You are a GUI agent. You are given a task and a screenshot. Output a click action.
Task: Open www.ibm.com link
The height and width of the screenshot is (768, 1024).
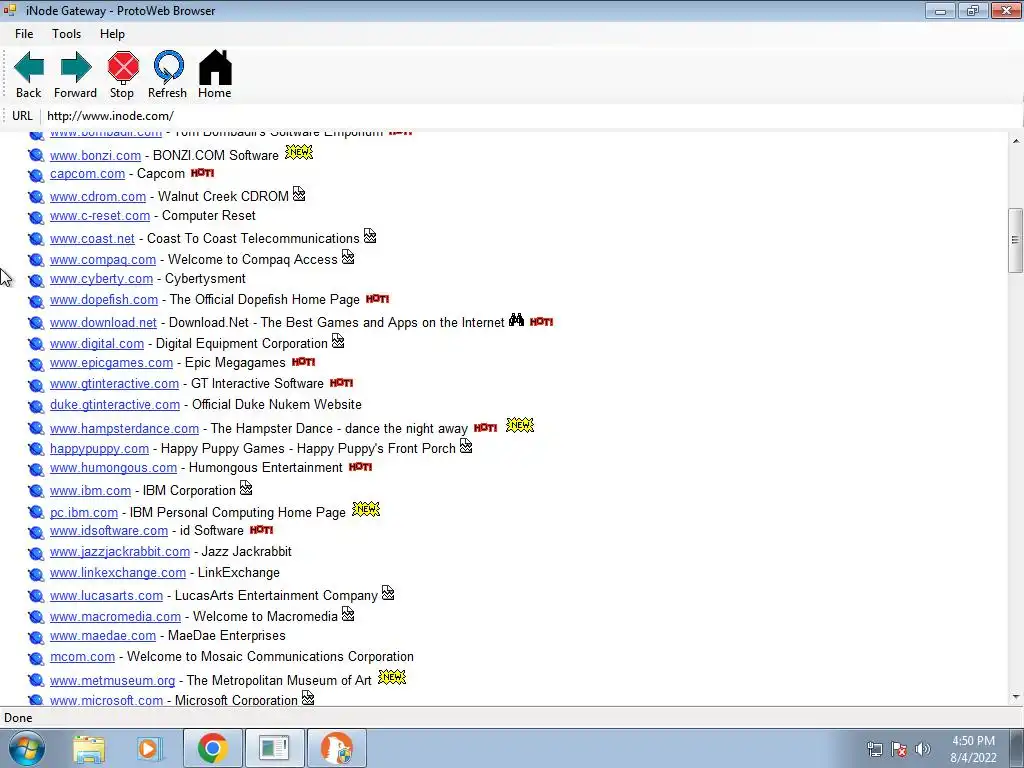click(x=90, y=490)
